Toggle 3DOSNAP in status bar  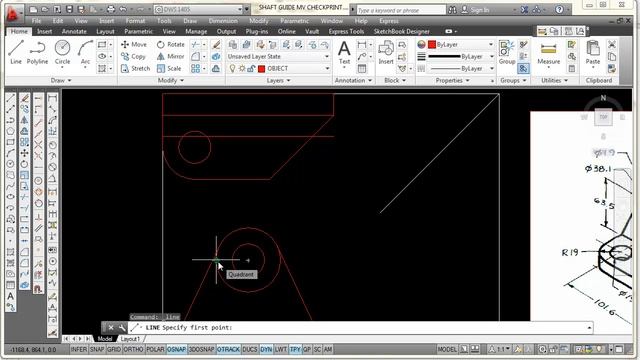(202, 349)
